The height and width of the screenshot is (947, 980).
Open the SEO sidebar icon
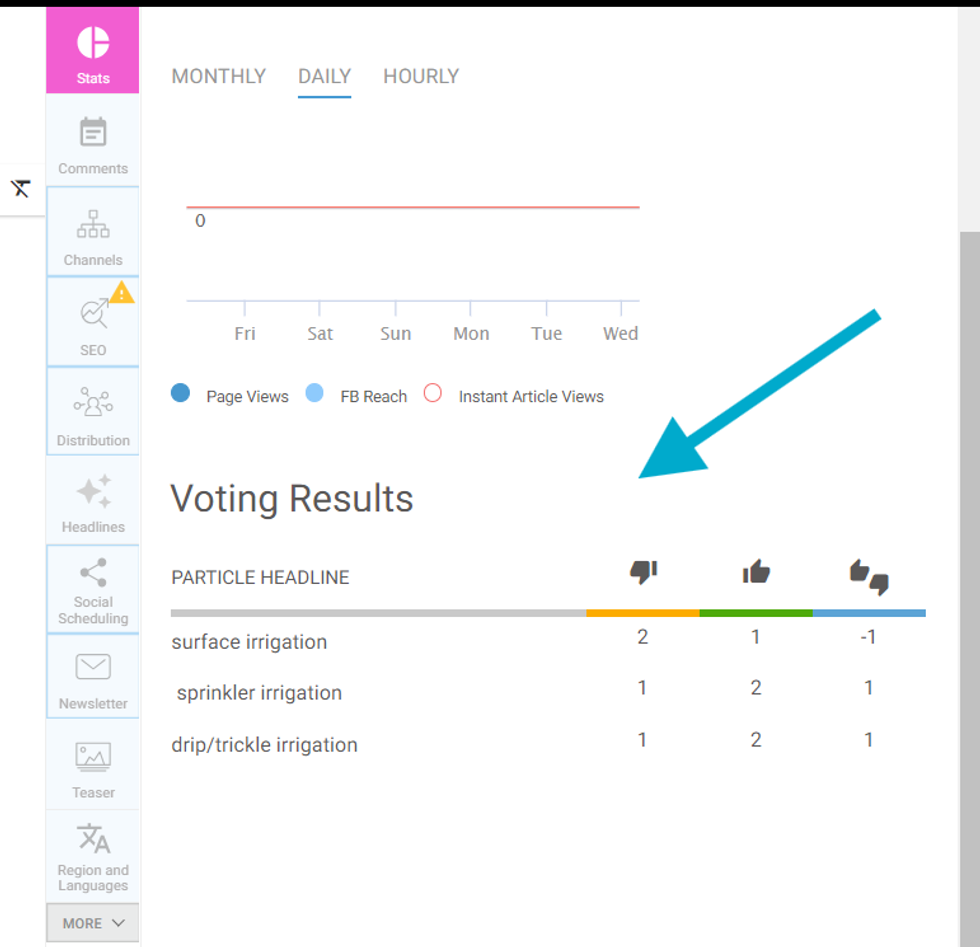pos(93,314)
